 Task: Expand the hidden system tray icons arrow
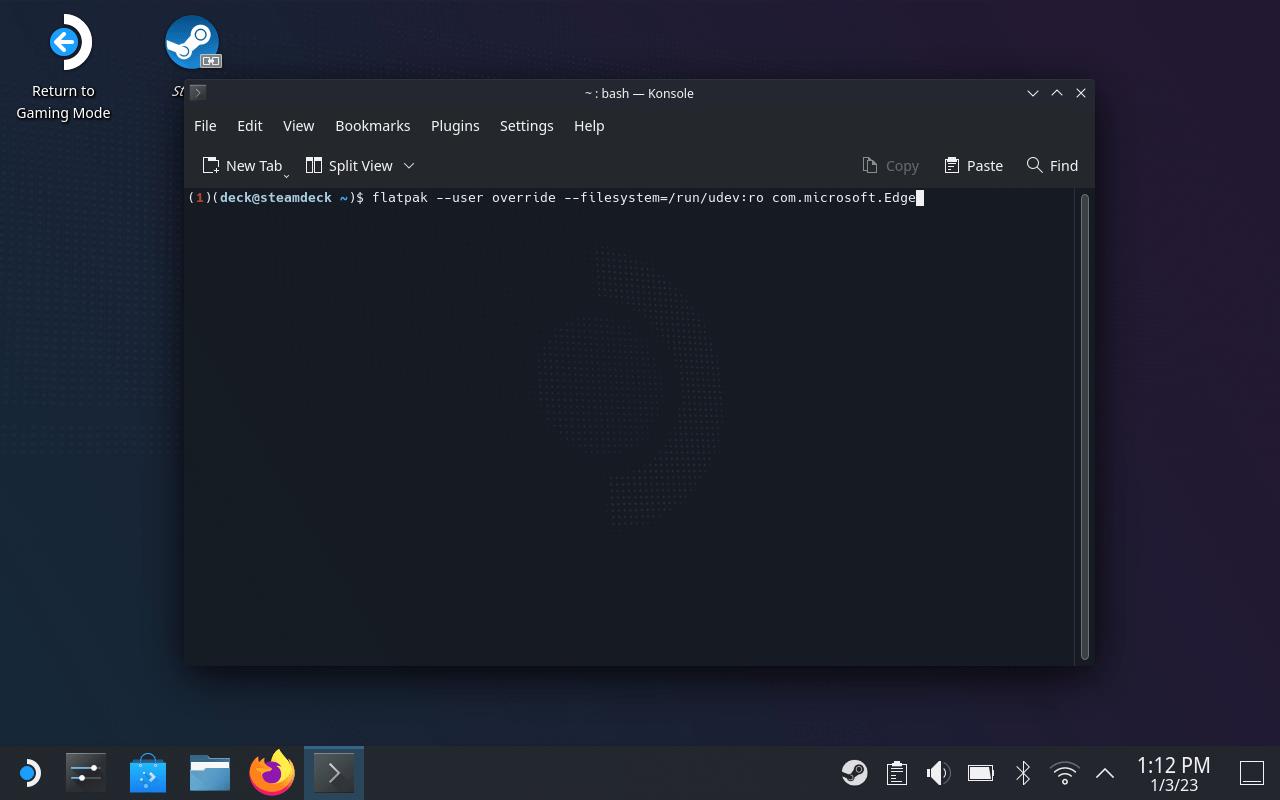click(x=1105, y=773)
